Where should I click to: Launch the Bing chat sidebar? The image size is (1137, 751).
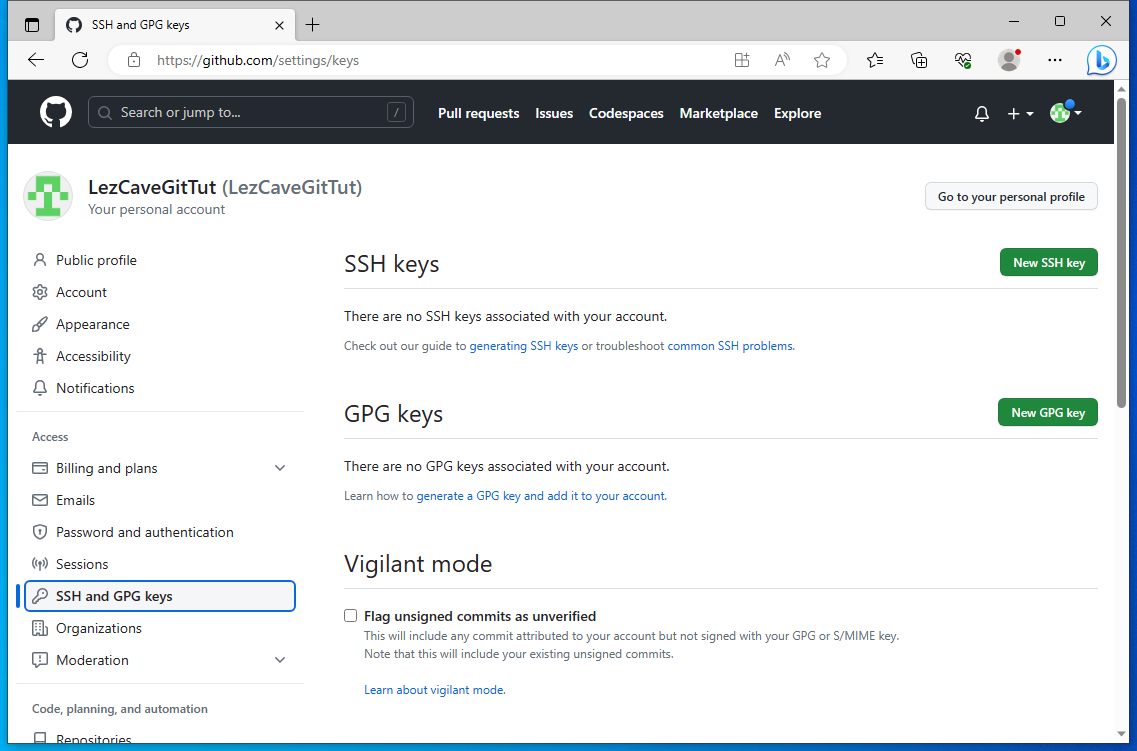[x=1101, y=60]
